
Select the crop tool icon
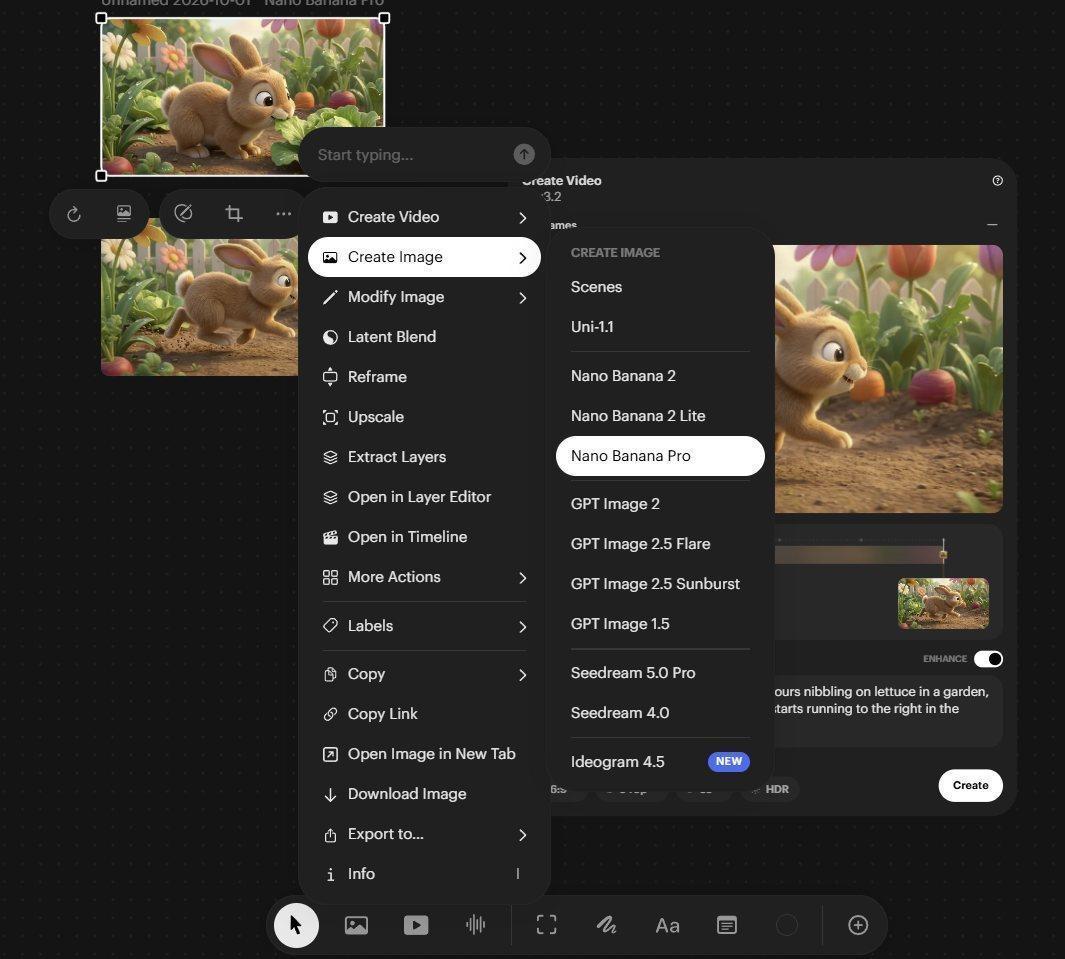point(234,213)
